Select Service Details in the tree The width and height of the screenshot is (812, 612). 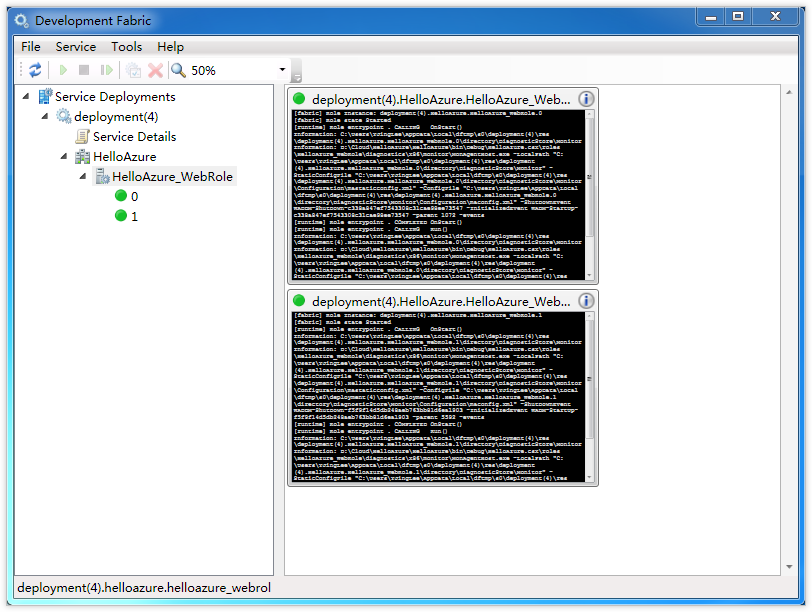[x=134, y=137]
